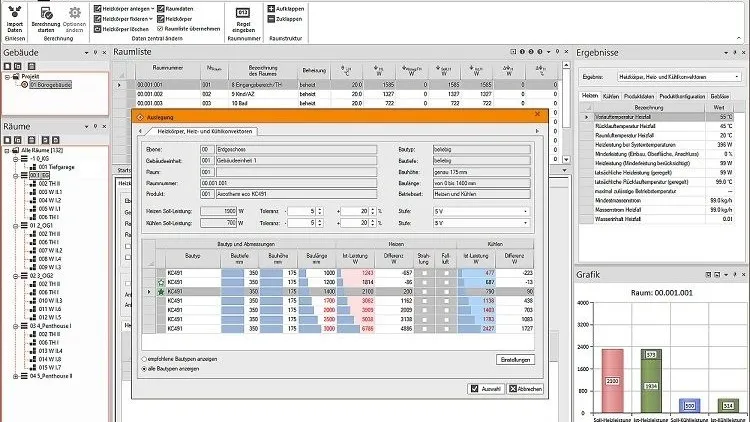The height and width of the screenshot is (422, 750).
Task: Toggle Falluft checkbox in 1000 mm row
Action: point(446,273)
